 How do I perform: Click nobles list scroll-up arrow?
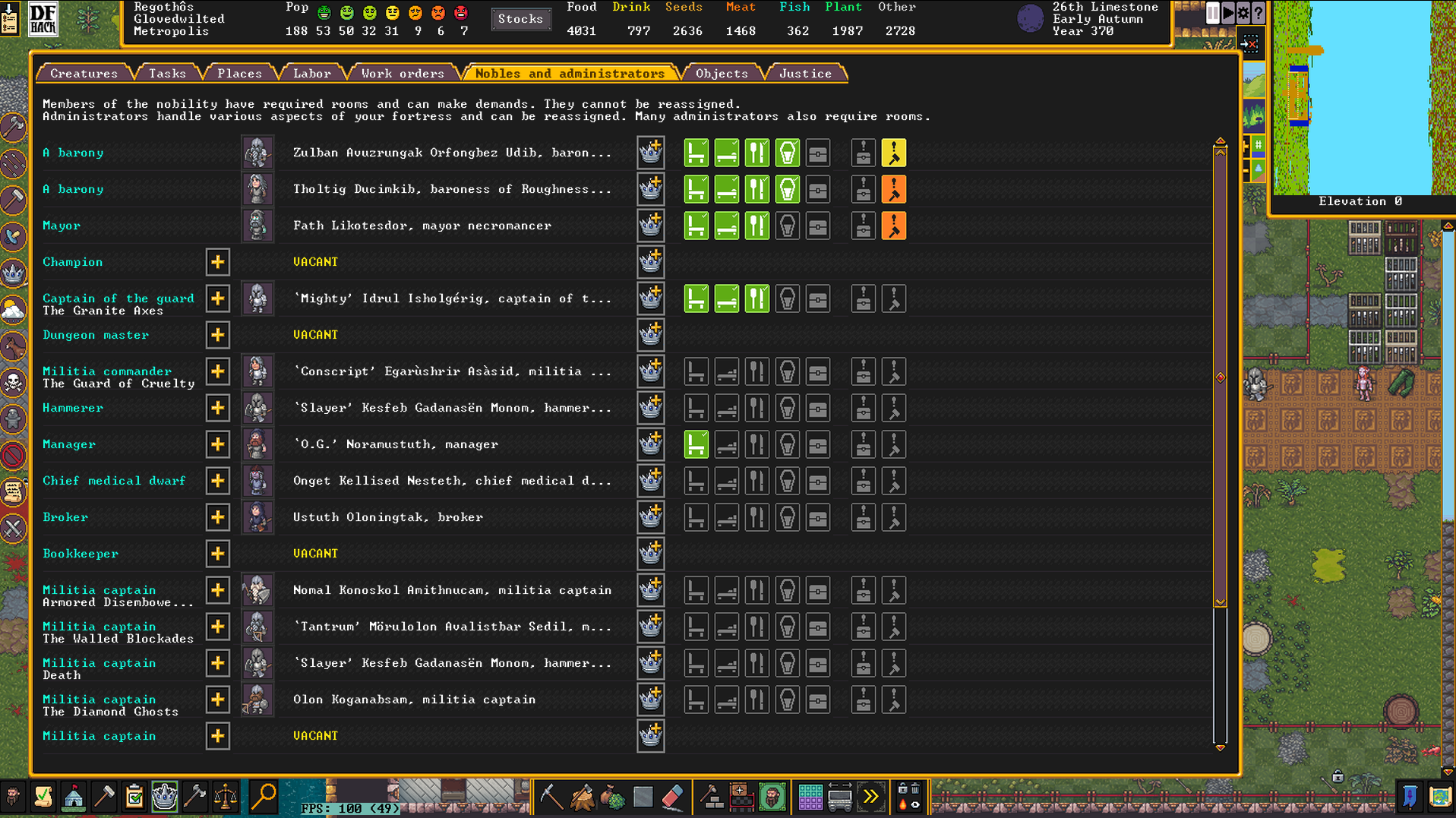pyautogui.click(x=1221, y=141)
